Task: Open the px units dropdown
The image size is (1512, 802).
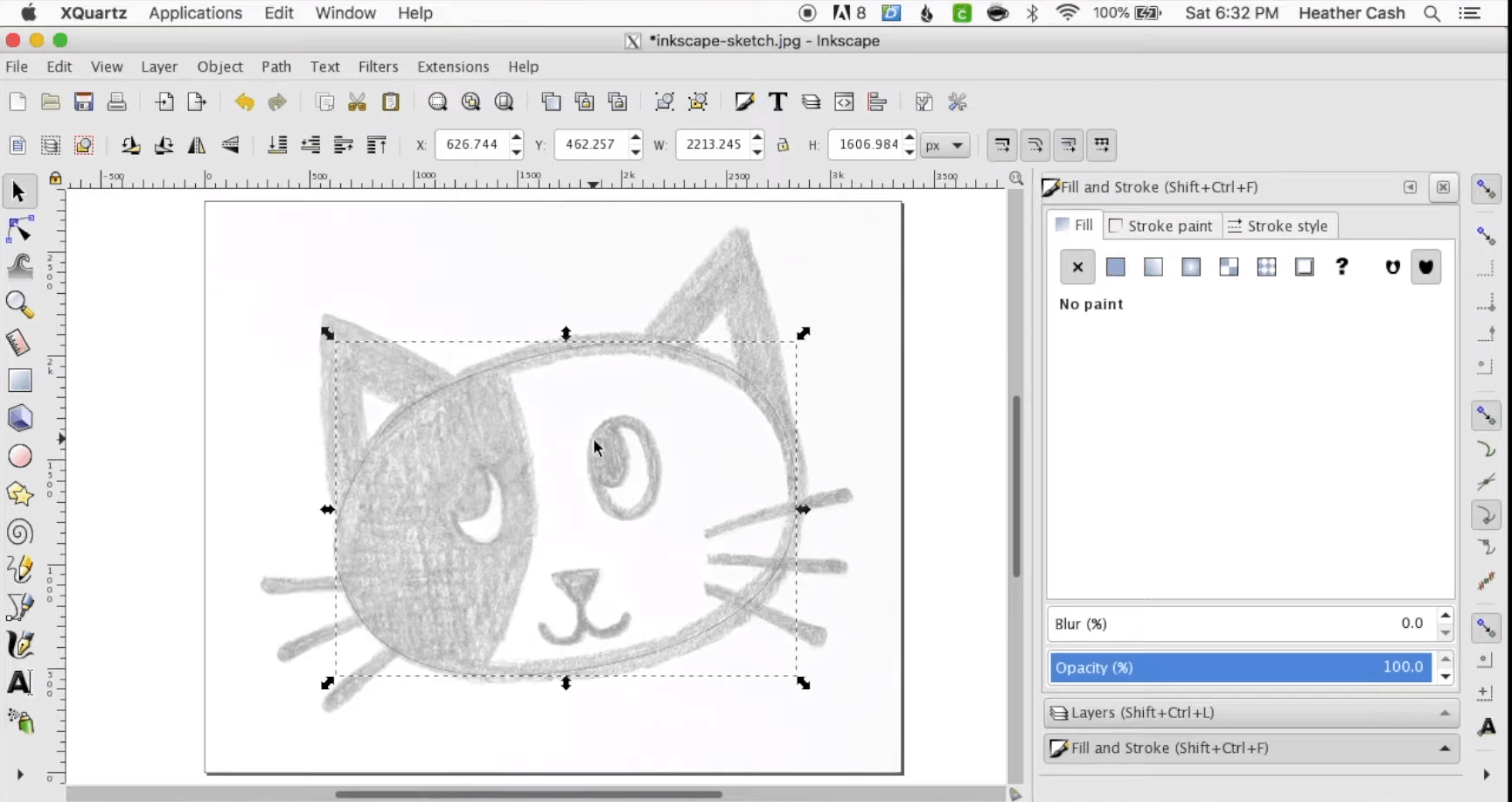Action: coord(944,145)
